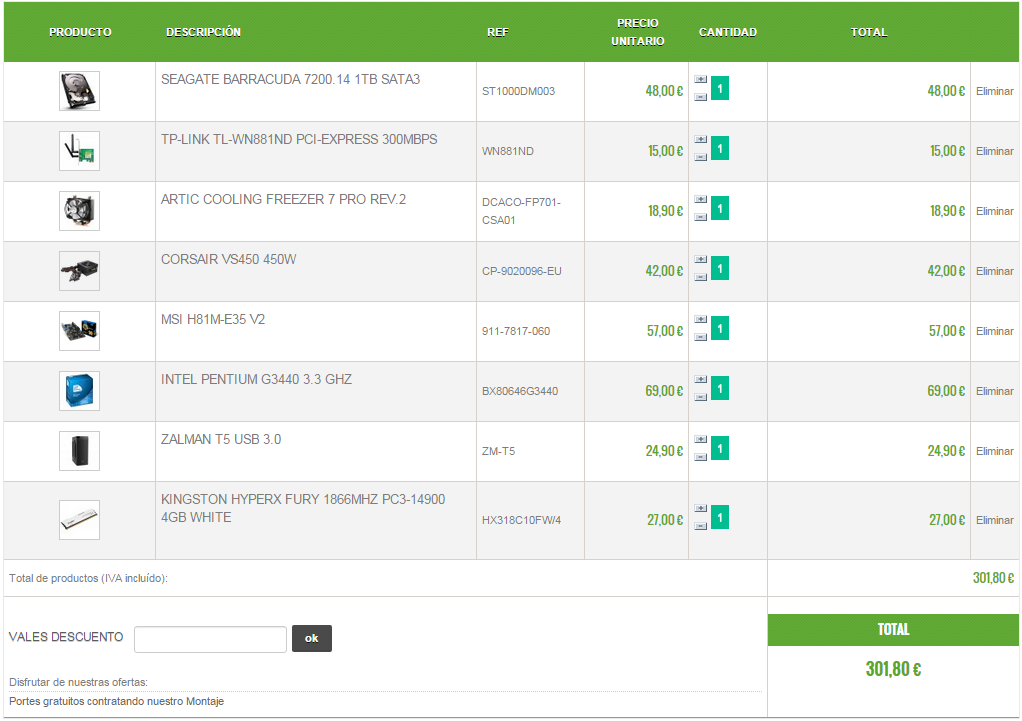Open the Intel Pentium box thumbnail
Viewport: 1022px width, 721px height.
pos(80,391)
